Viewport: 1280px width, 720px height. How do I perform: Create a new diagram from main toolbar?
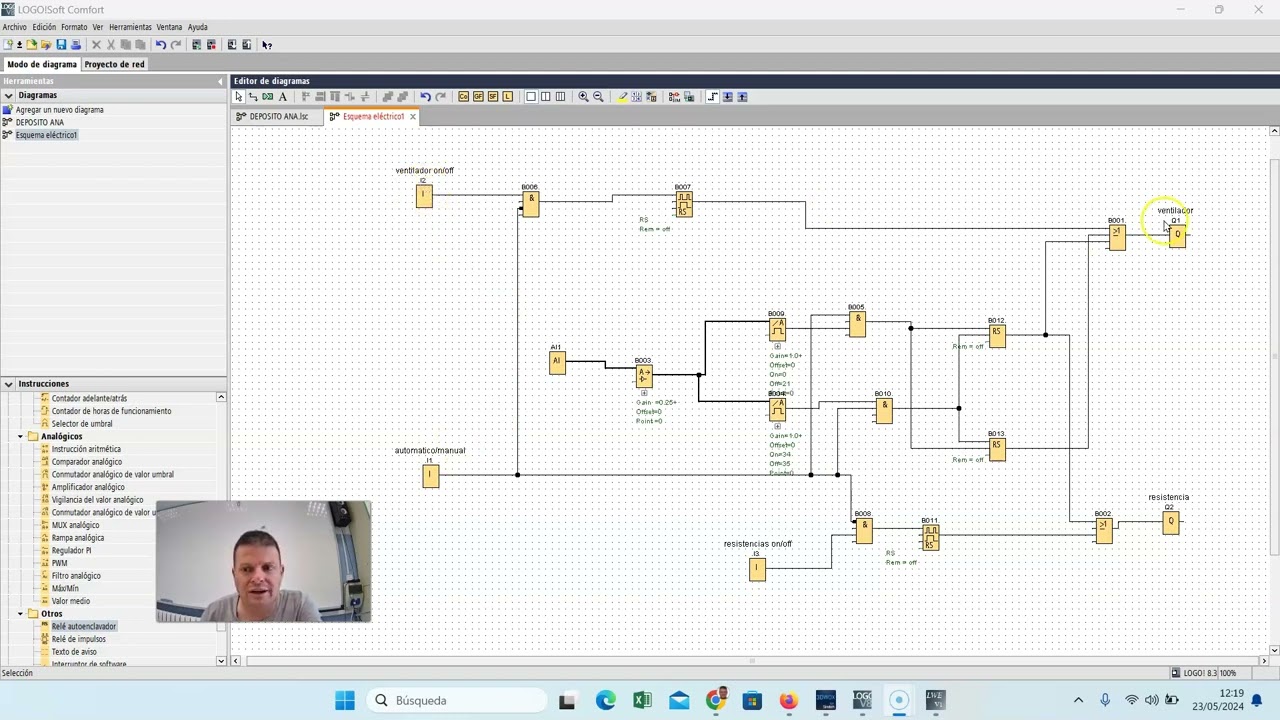point(8,45)
